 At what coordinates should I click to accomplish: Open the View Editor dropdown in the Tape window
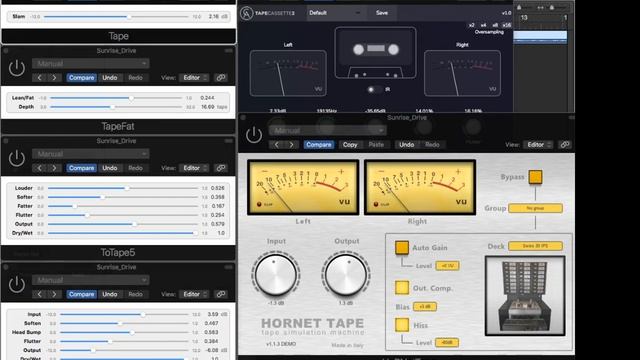pos(194,78)
